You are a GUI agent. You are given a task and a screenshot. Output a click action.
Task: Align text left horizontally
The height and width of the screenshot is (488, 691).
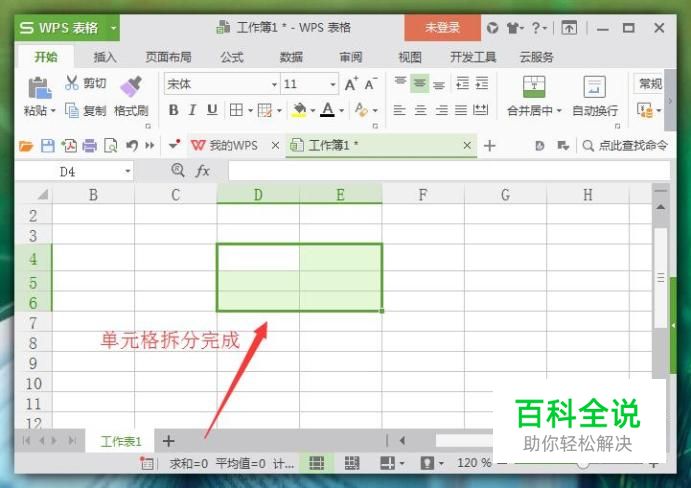399,110
